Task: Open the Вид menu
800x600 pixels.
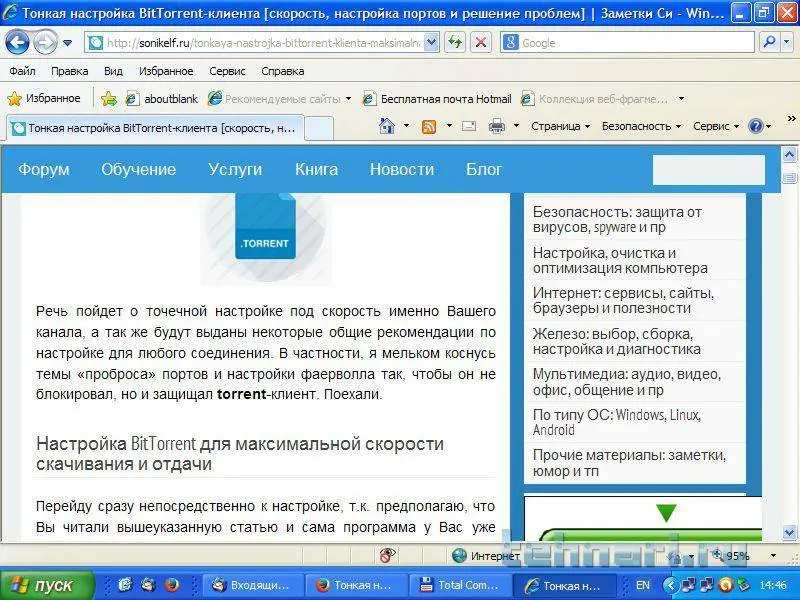Action: click(x=113, y=71)
